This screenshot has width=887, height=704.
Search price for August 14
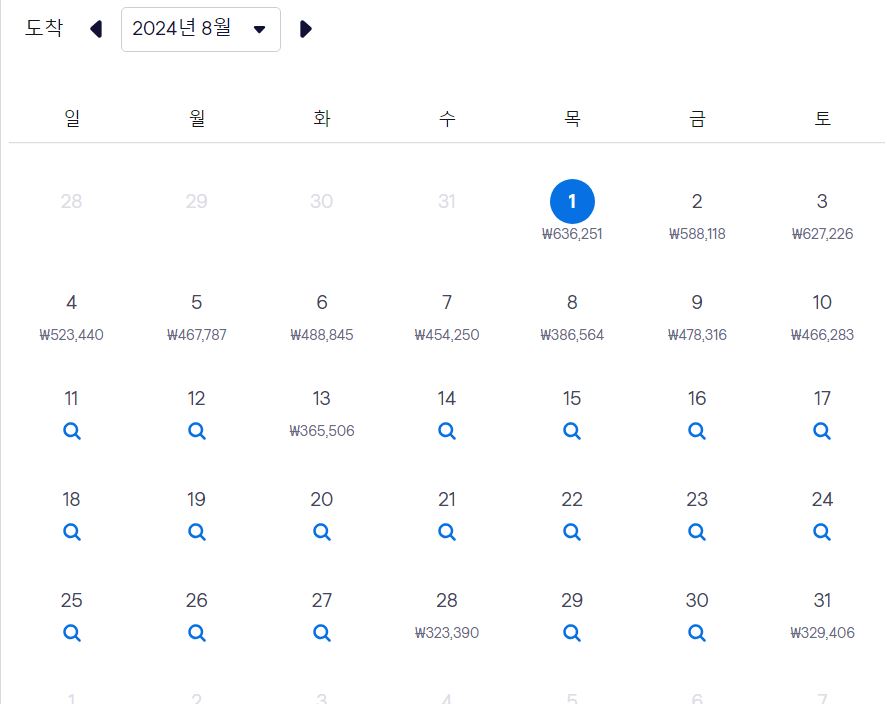point(447,431)
